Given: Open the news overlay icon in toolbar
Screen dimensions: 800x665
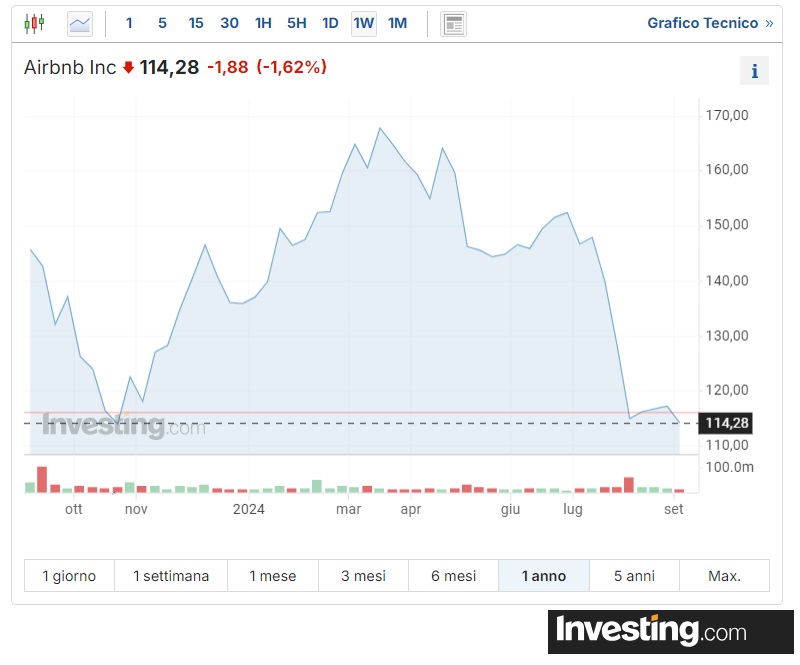Looking at the screenshot, I should tap(453, 24).
